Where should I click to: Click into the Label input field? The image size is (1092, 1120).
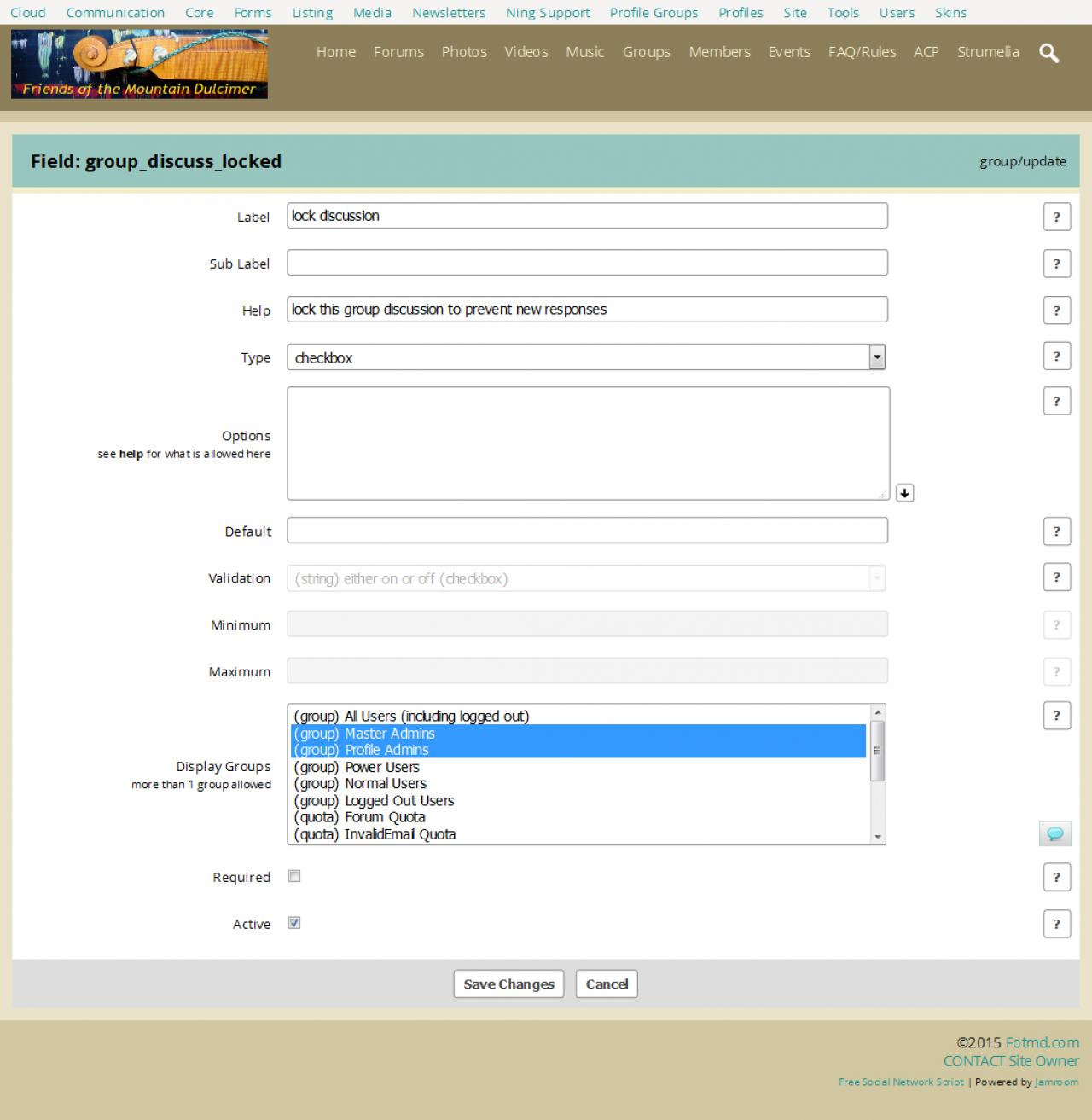(x=587, y=216)
